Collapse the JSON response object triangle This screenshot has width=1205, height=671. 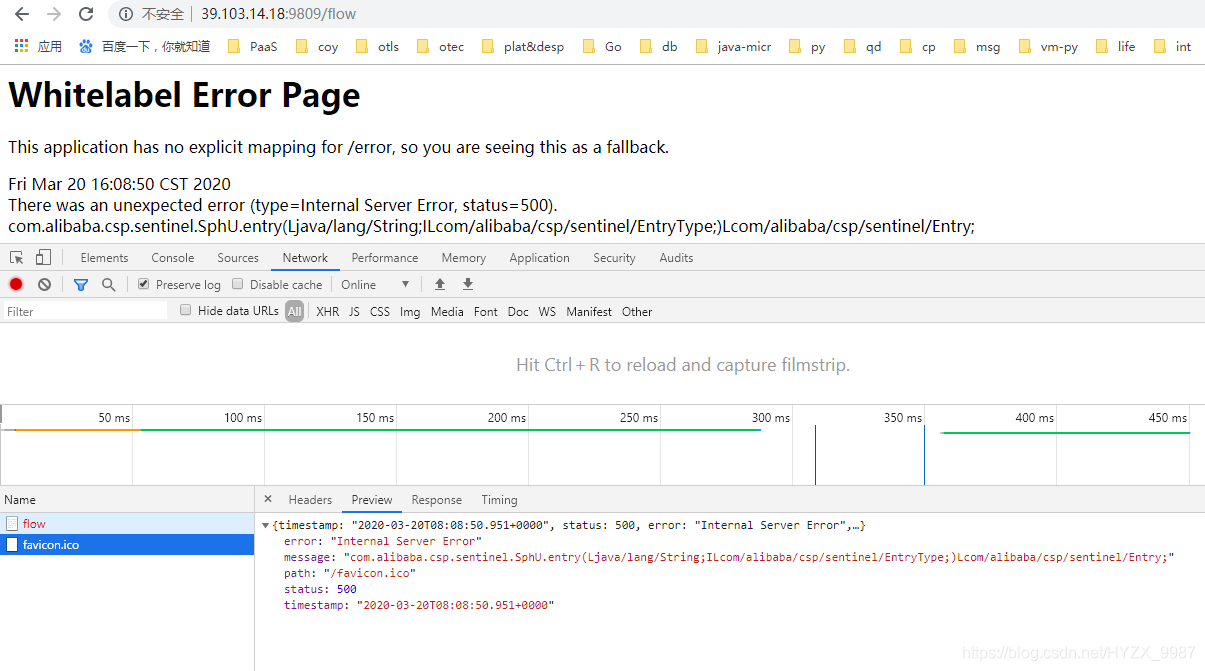(x=265, y=524)
